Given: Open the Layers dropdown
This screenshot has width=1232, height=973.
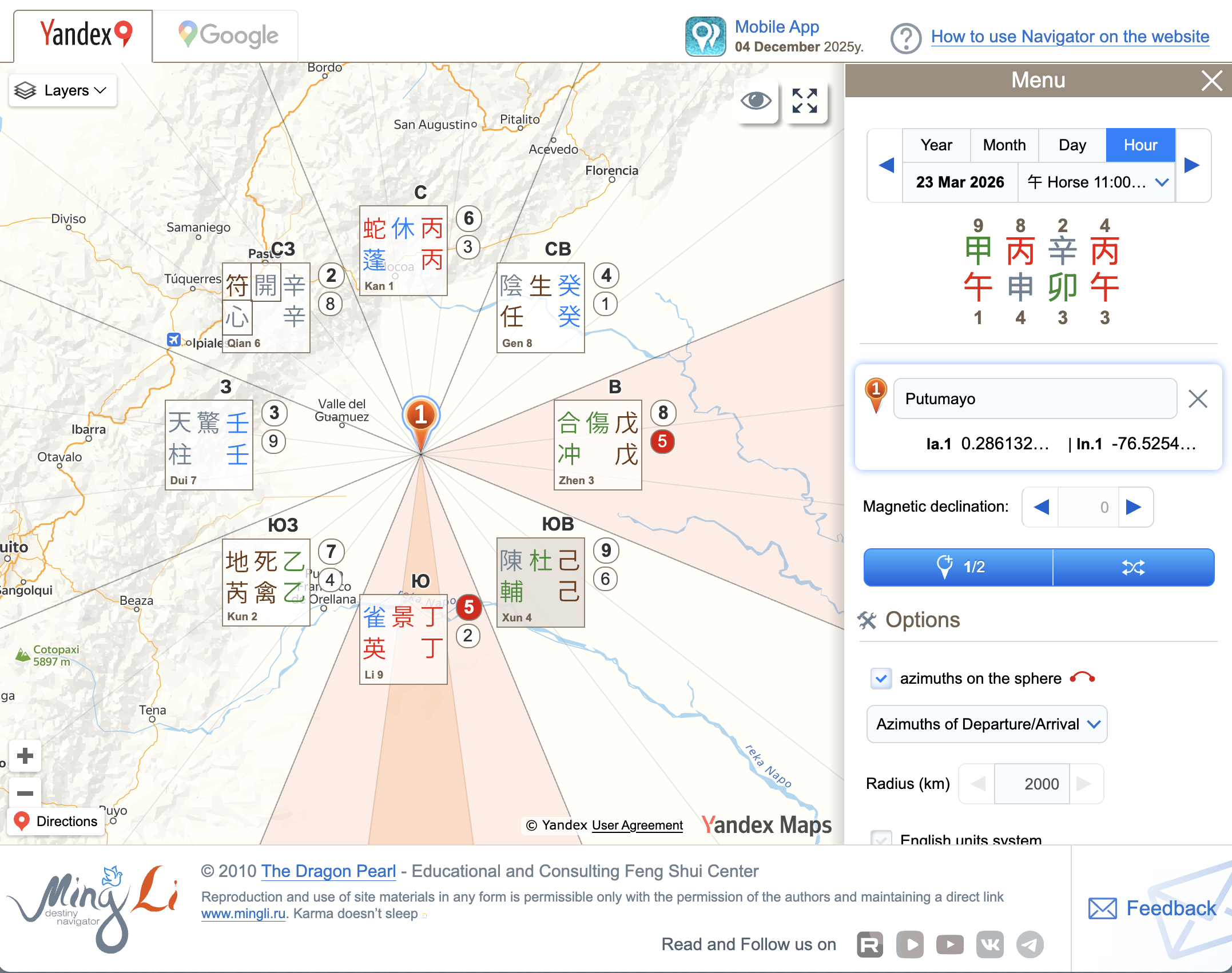Looking at the screenshot, I should pos(62,90).
